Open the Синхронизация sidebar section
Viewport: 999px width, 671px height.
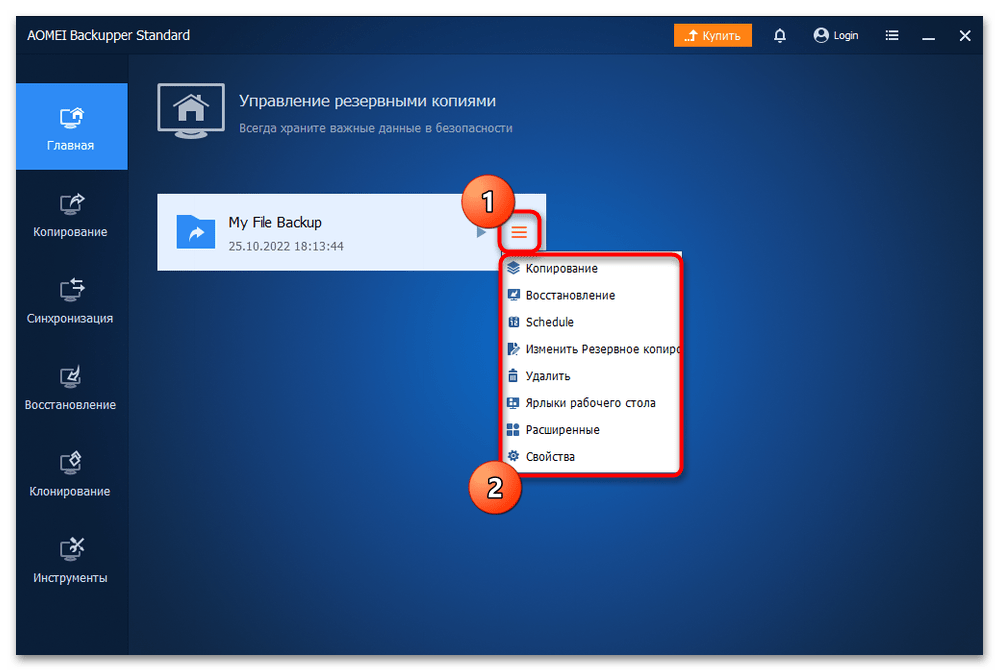[71, 301]
